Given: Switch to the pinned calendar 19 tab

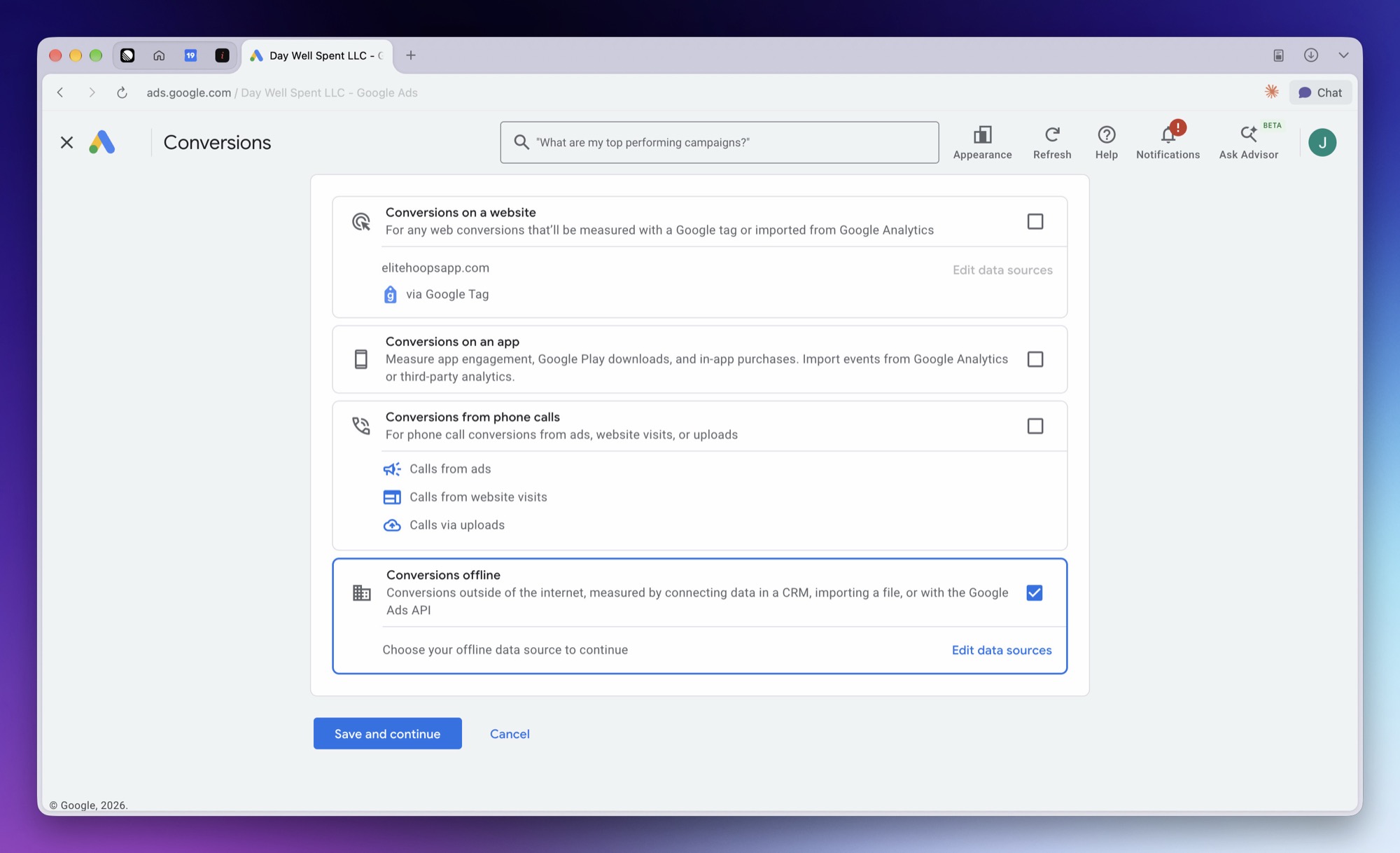Looking at the screenshot, I should point(190,55).
